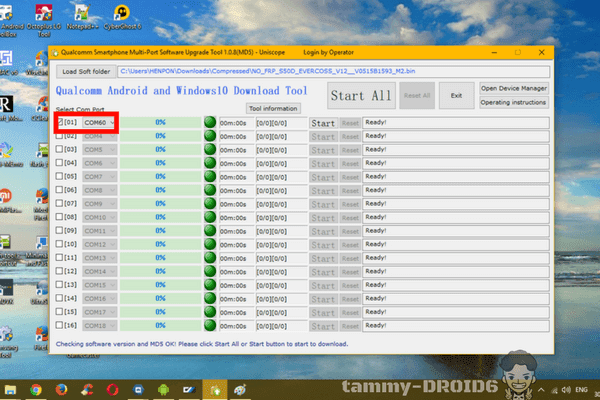This screenshot has width=600, height=400.
Task: Click the Exit button
Action: (456, 95)
